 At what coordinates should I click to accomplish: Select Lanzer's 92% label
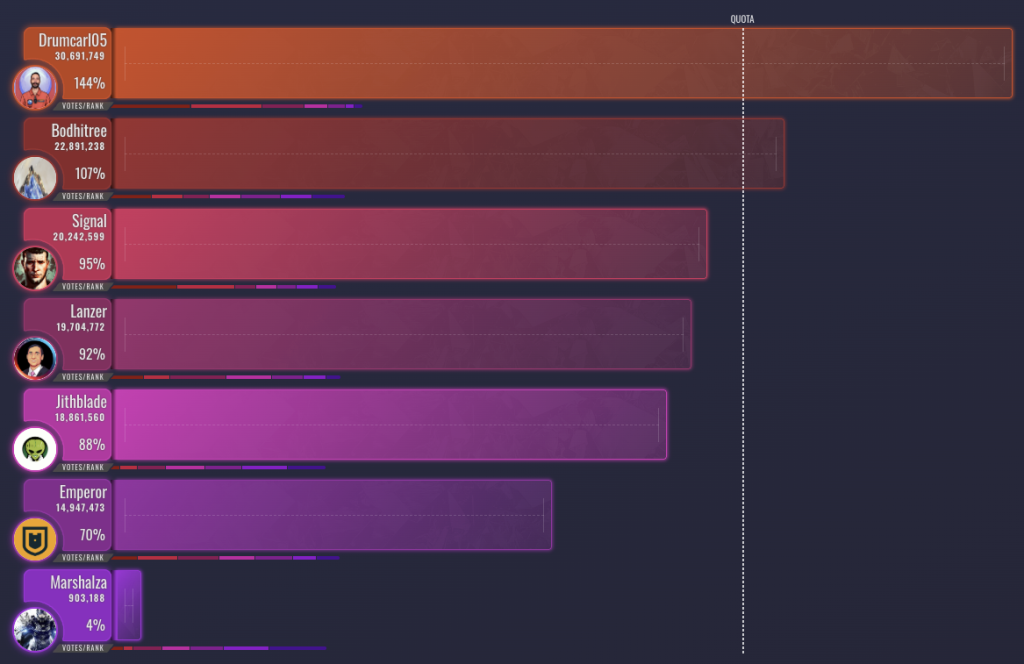93,355
